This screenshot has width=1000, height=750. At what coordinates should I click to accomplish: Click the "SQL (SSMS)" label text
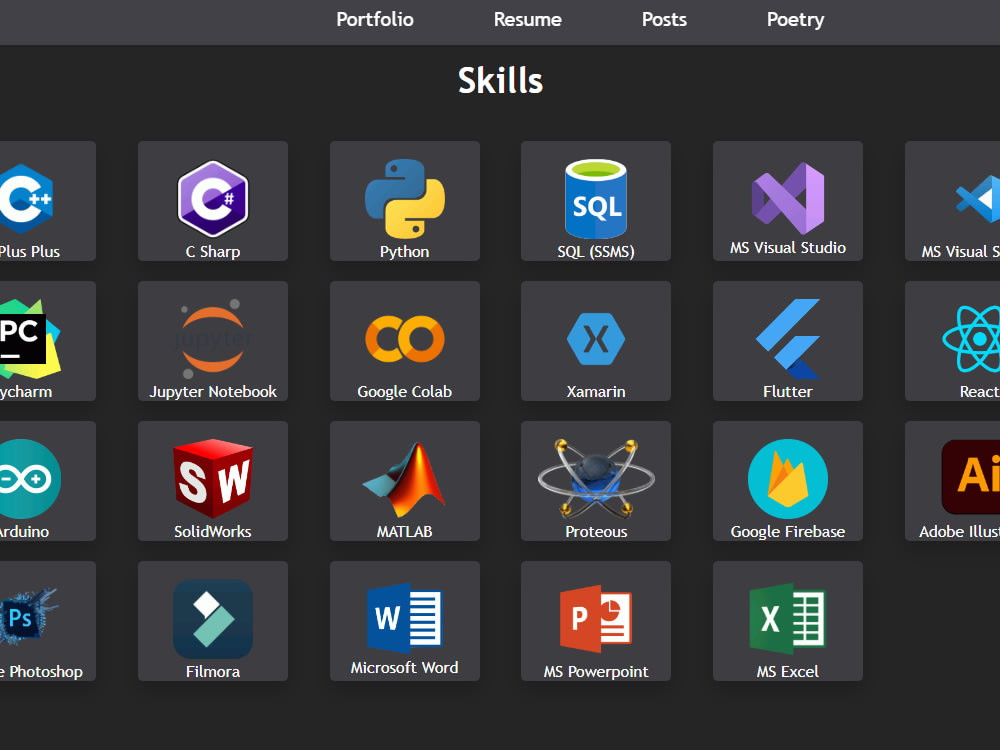(x=596, y=252)
